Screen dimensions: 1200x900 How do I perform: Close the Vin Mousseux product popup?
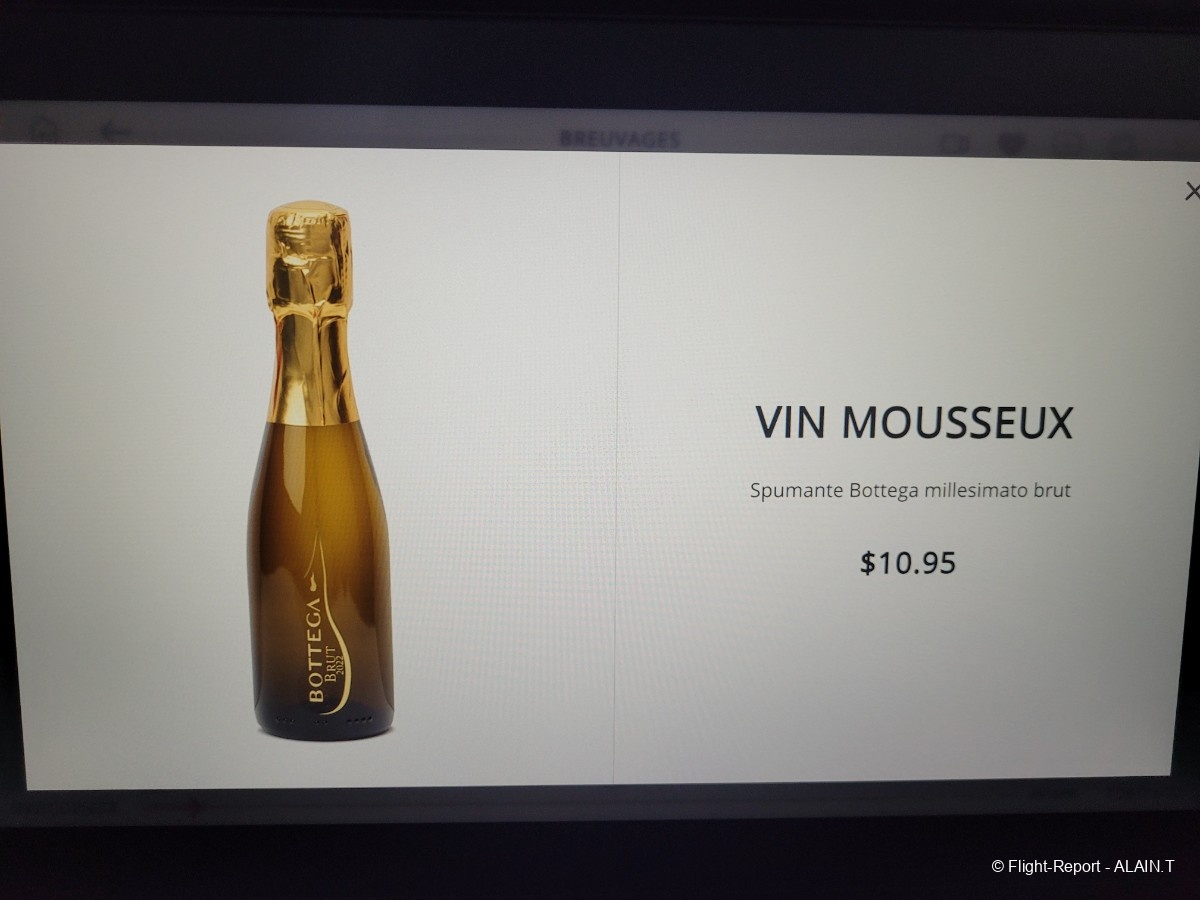pyautogui.click(x=1191, y=191)
